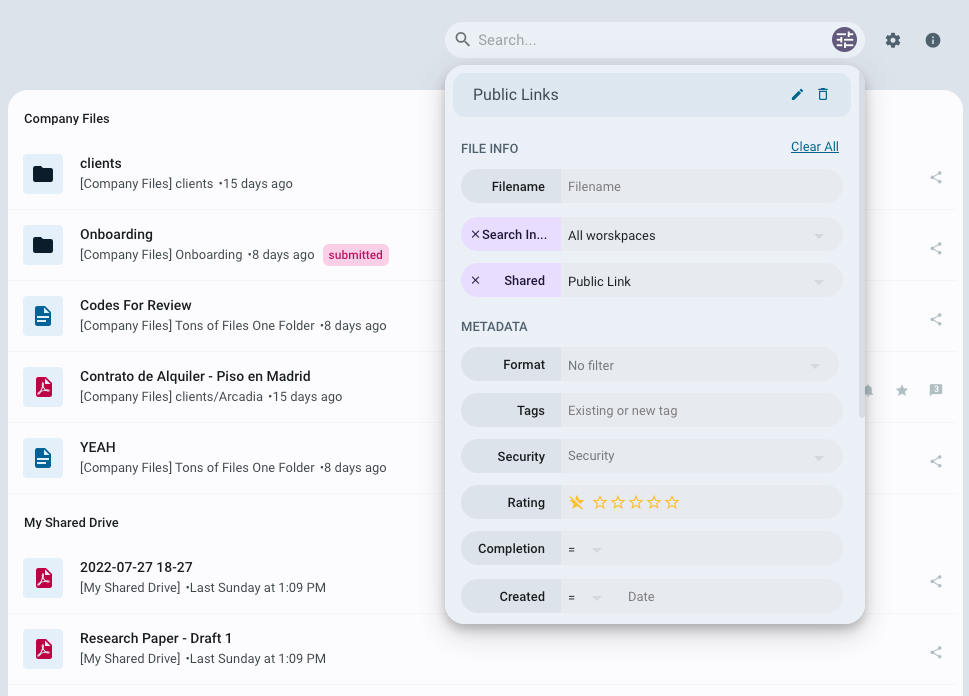Edit the Public Links saved search
969x696 pixels.
(797, 94)
